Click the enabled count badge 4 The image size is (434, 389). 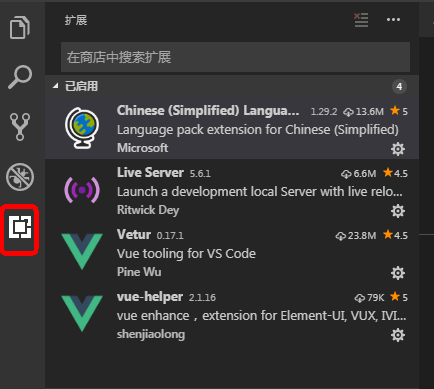(399, 87)
